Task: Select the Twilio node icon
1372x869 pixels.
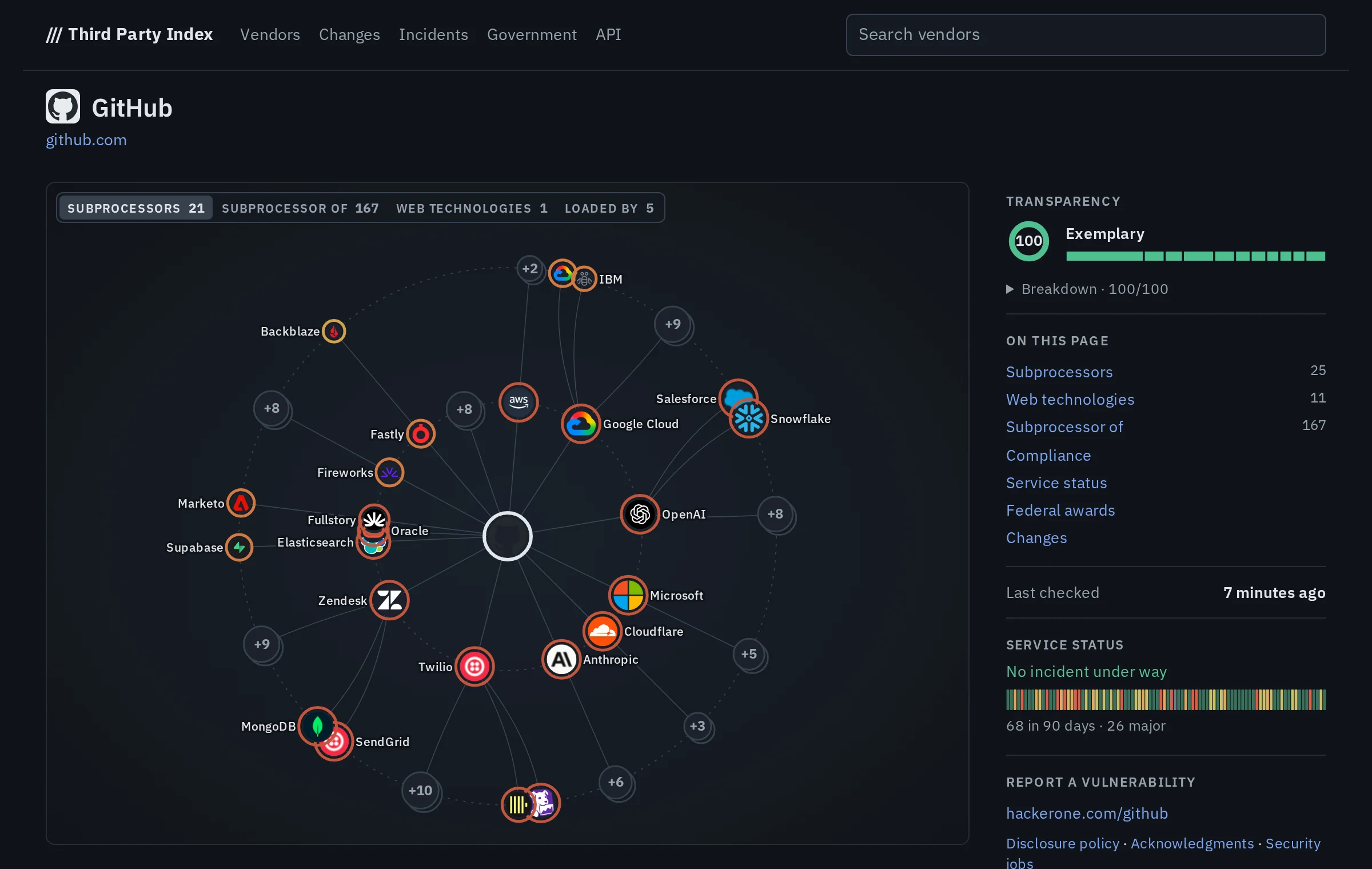Action: coord(474,667)
